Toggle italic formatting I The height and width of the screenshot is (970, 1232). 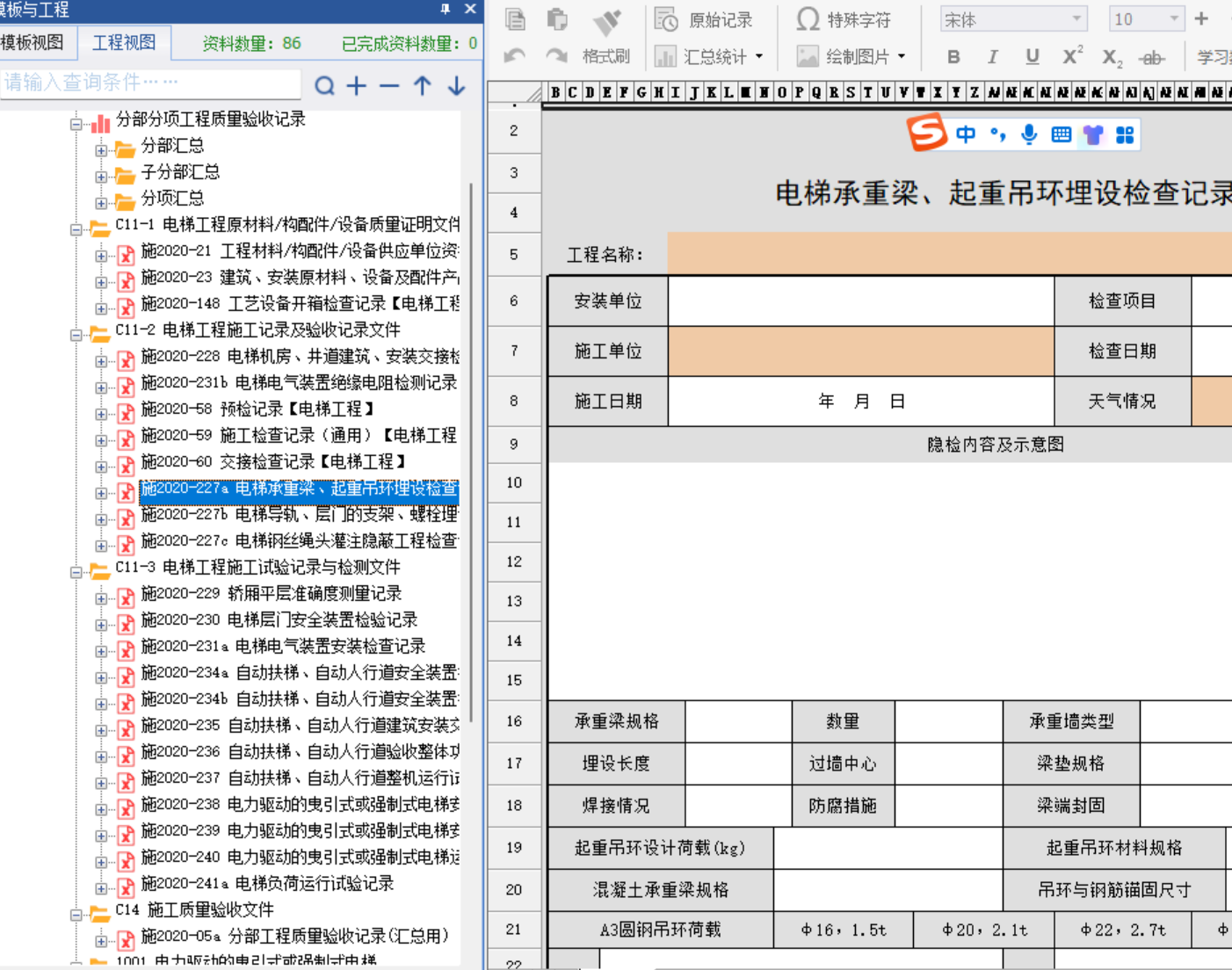coord(992,57)
